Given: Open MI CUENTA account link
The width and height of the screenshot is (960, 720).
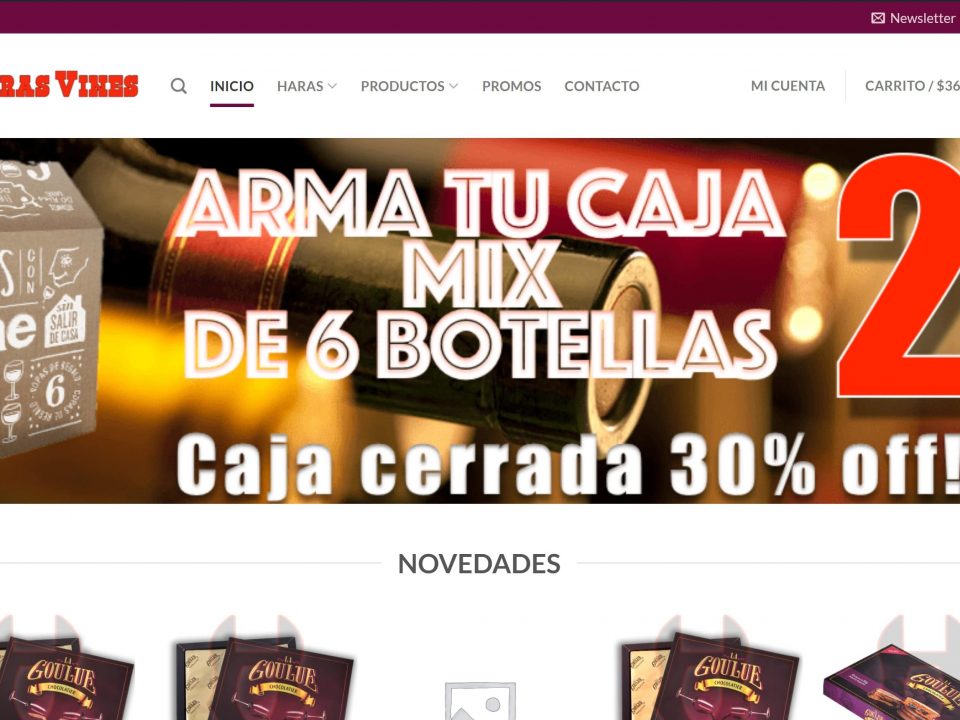Looking at the screenshot, I should [787, 86].
